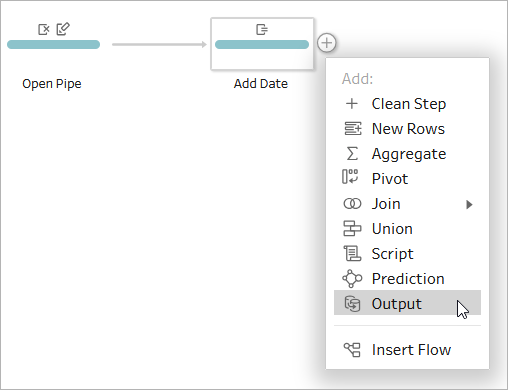Viewport: 508px width, 390px height.
Task: Click the Aggregate sigma icon
Action: click(x=352, y=154)
